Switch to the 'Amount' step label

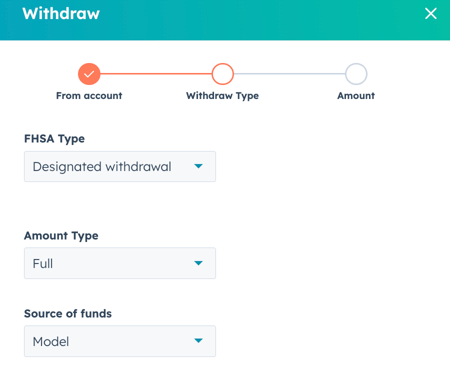pyautogui.click(x=356, y=96)
